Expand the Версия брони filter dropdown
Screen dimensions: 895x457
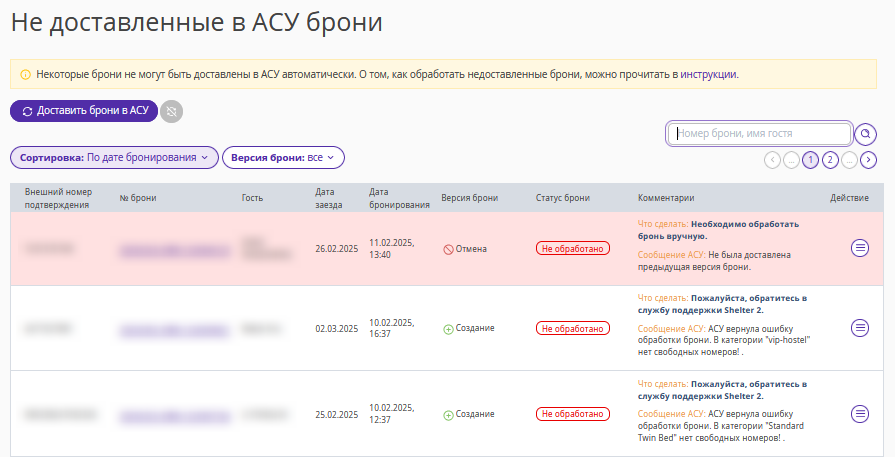pos(283,157)
